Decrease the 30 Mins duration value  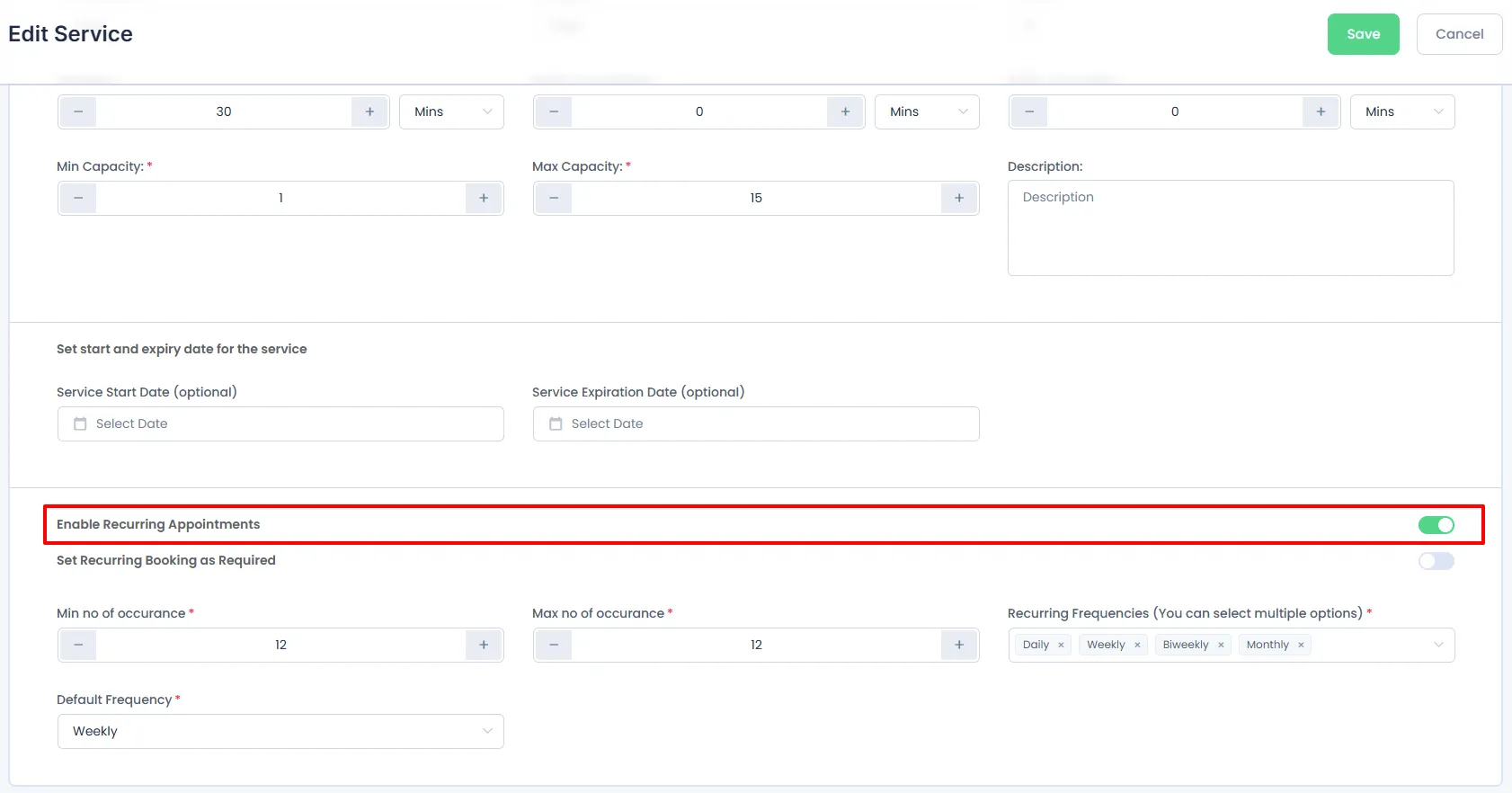[78, 111]
